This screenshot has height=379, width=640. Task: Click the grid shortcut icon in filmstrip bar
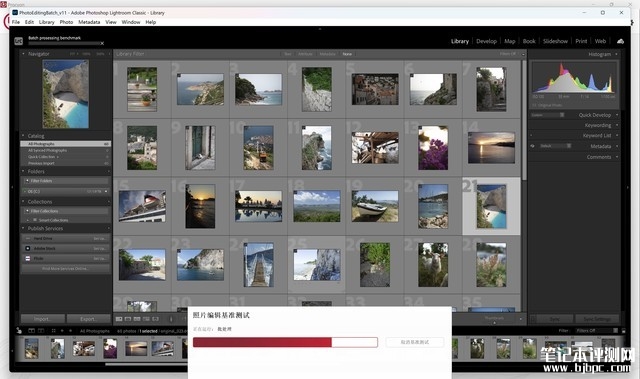click(53, 331)
